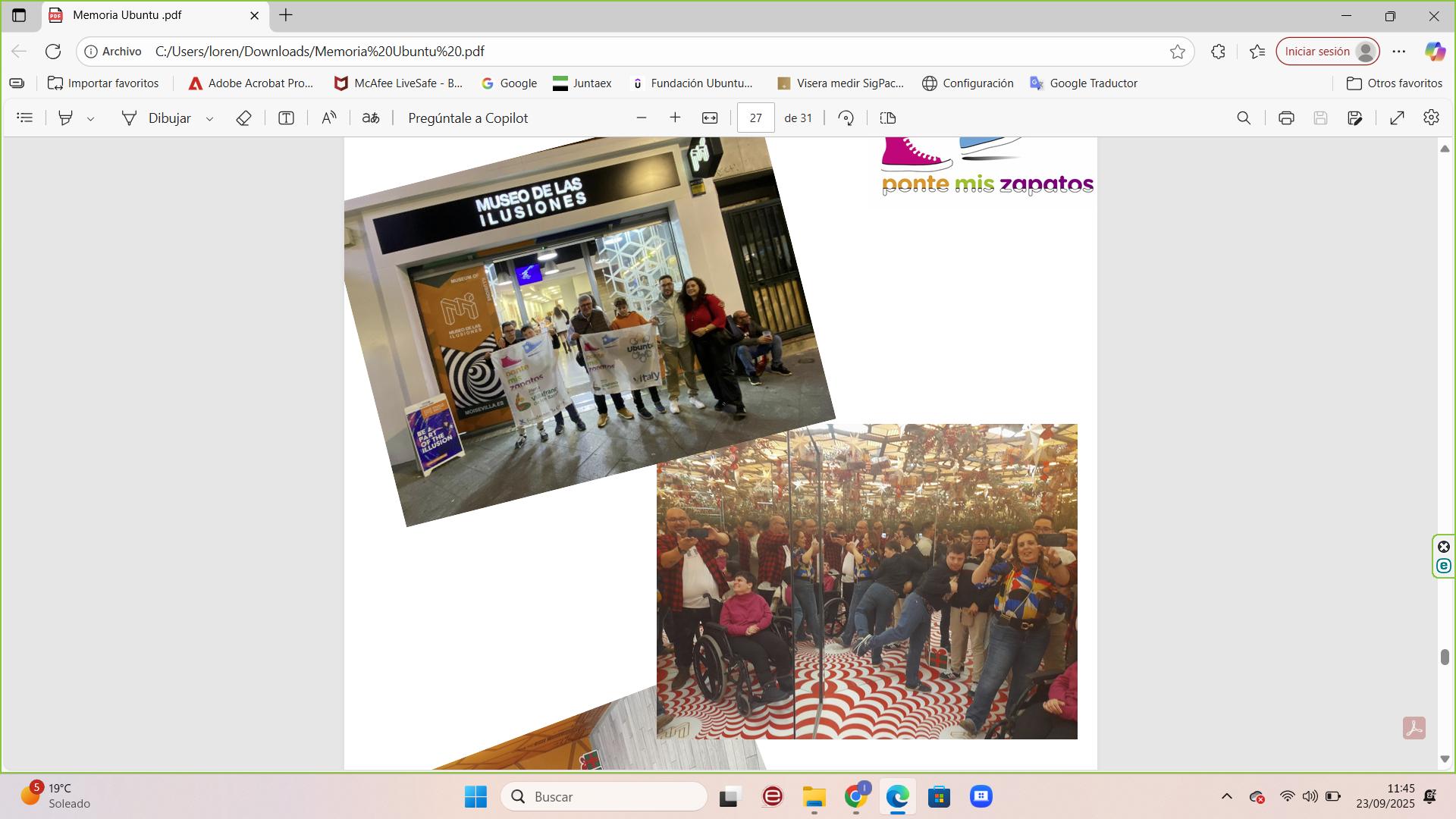Click the vertical scrollbar thumb
The image size is (1456, 819).
click(1445, 657)
